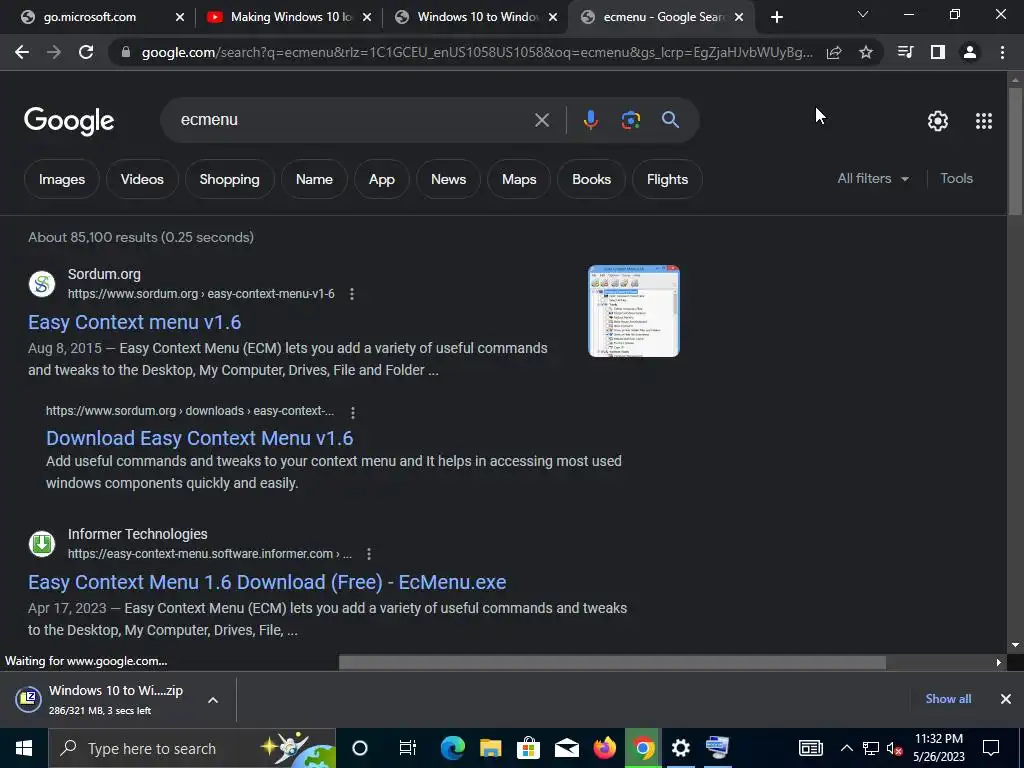The height and width of the screenshot is (768, 1024).
Task: Search by image with Google Lens
Action: [x=631, y=120]
